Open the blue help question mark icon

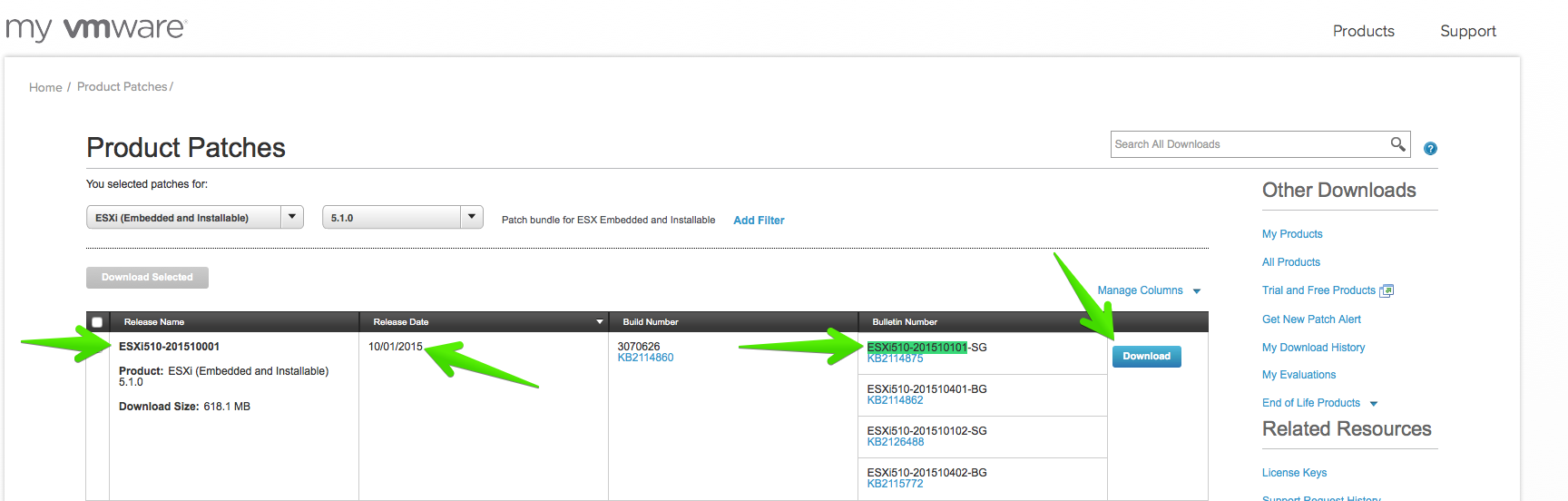[x=1430, y=149]
